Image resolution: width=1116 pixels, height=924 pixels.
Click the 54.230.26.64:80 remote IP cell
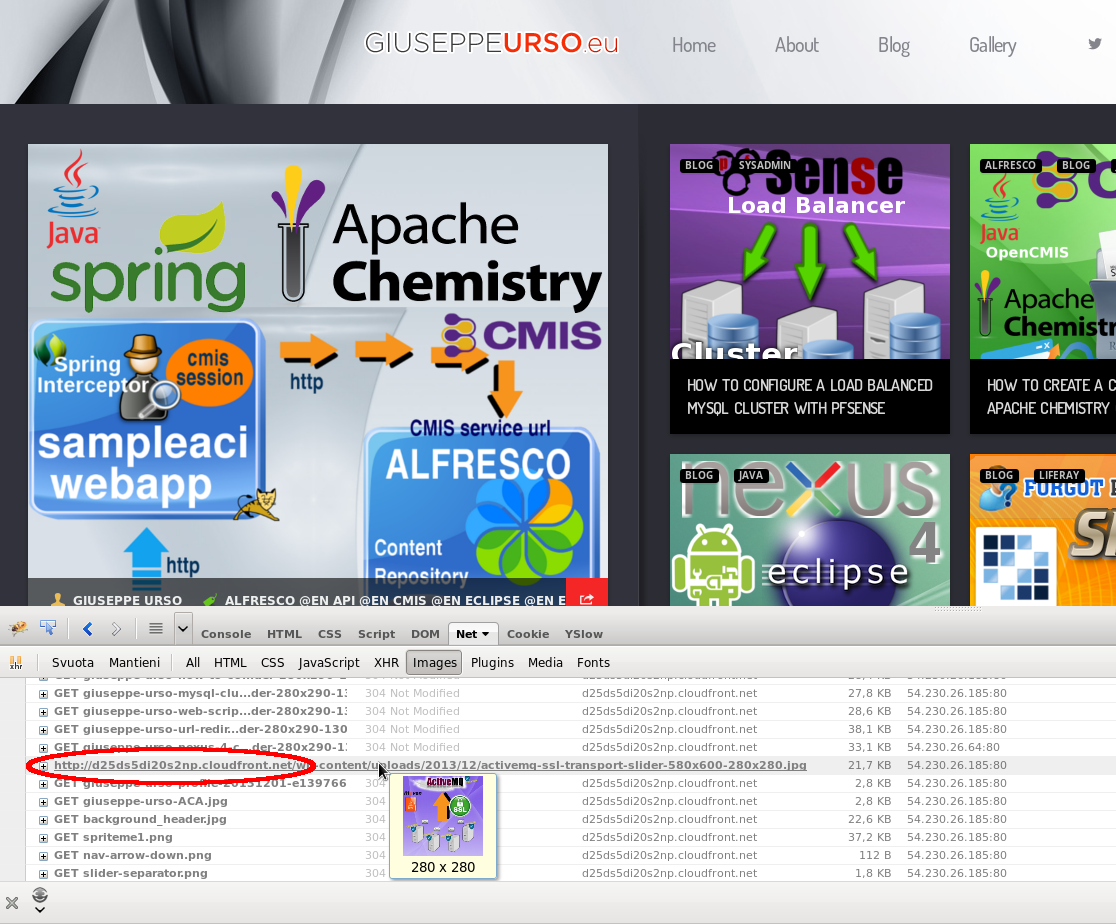click(x=953, y=747)
